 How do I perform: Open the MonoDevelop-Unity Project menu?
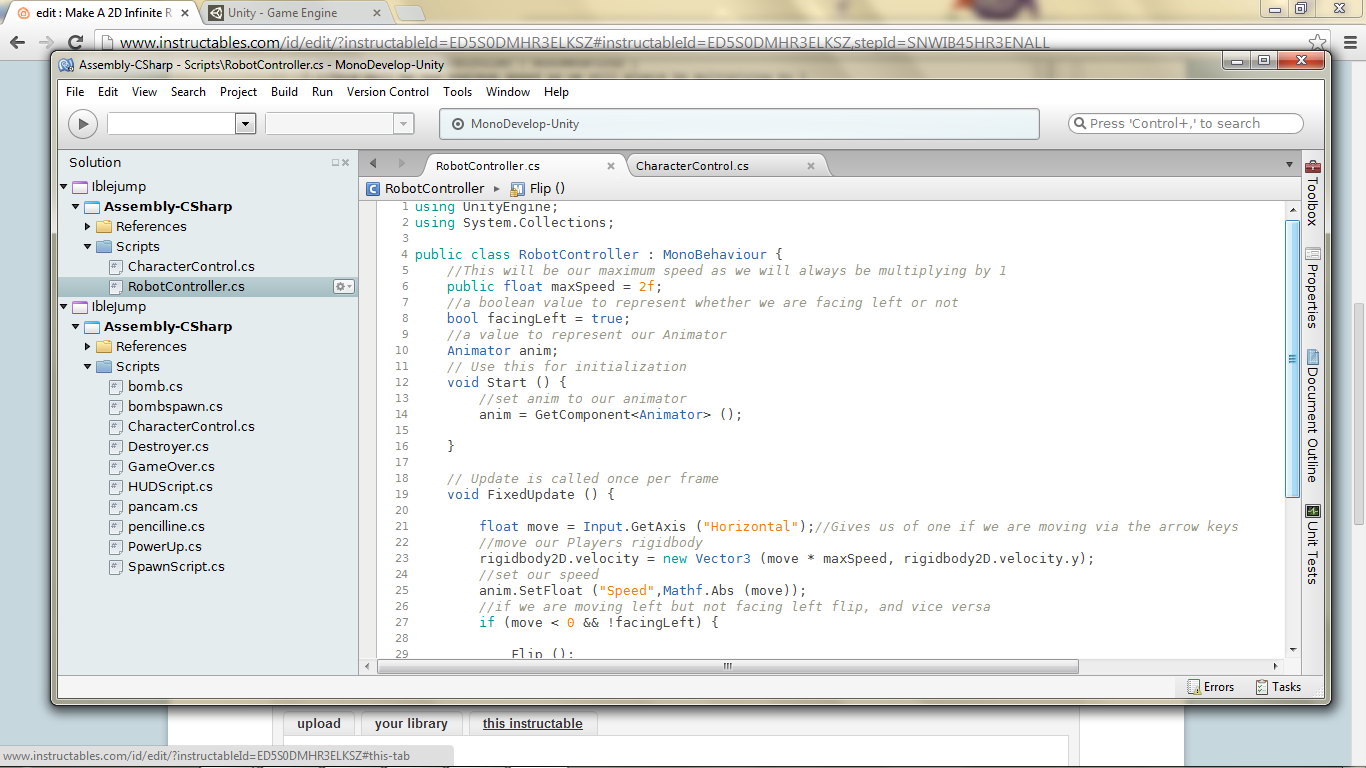click(x=238, y=92)
